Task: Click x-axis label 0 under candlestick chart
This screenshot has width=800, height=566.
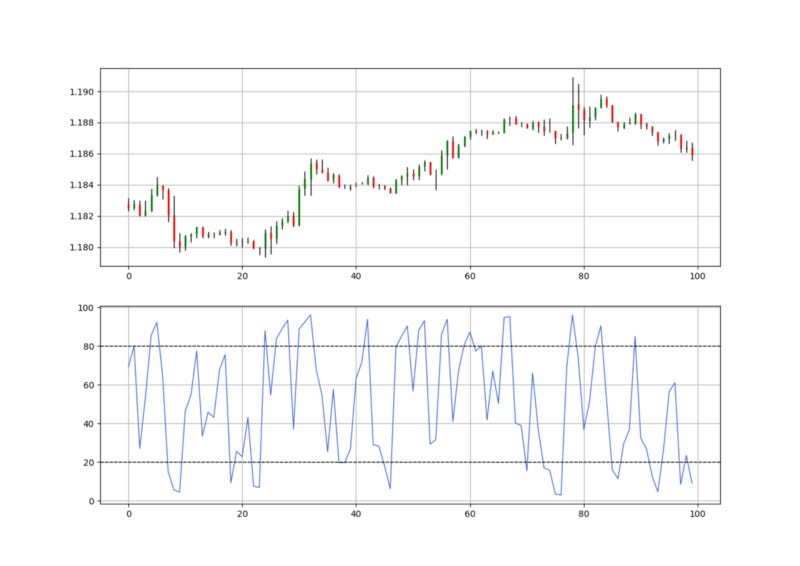Action: pyautogui.click(x=129, y=276)
